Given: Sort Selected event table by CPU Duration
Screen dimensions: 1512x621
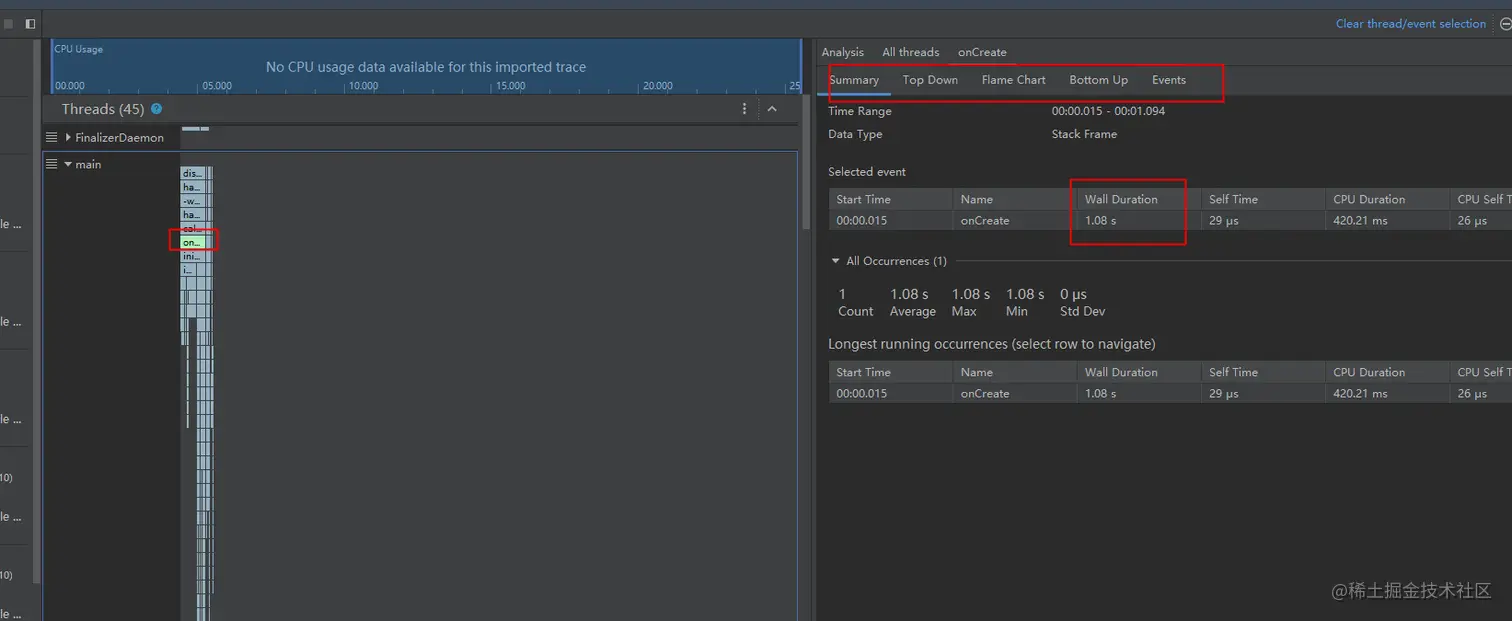Looking at the screenshot, I should [1386, 199].
